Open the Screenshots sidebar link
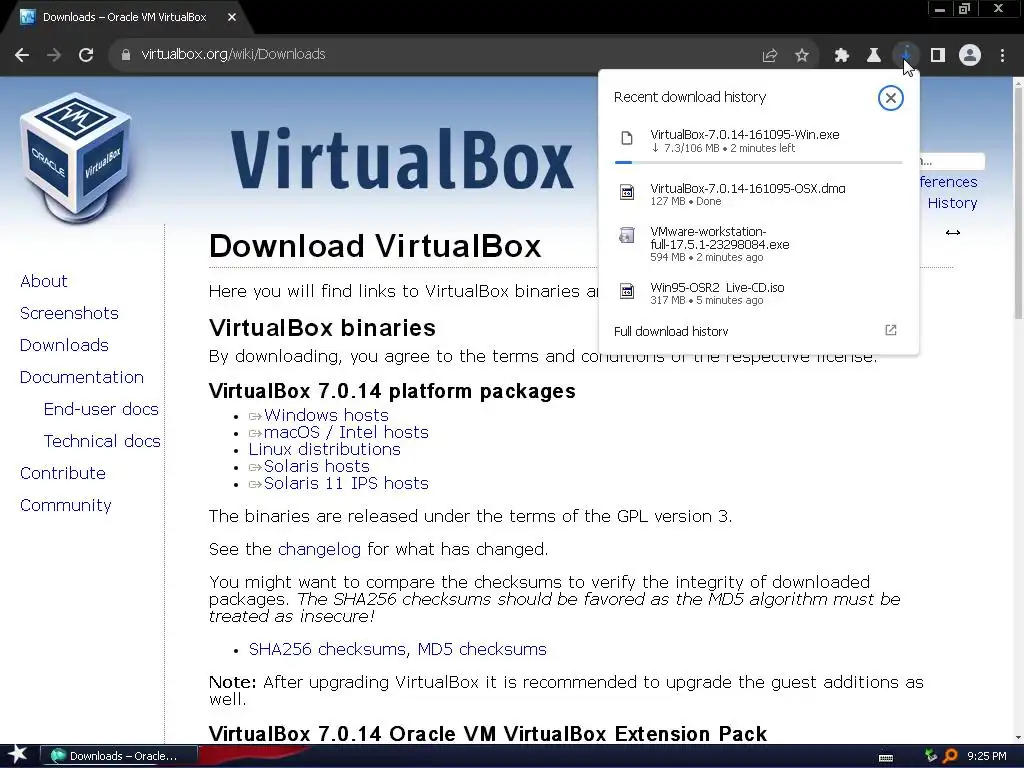Viewport: 1024px width, 768px height. click(69, 313)
